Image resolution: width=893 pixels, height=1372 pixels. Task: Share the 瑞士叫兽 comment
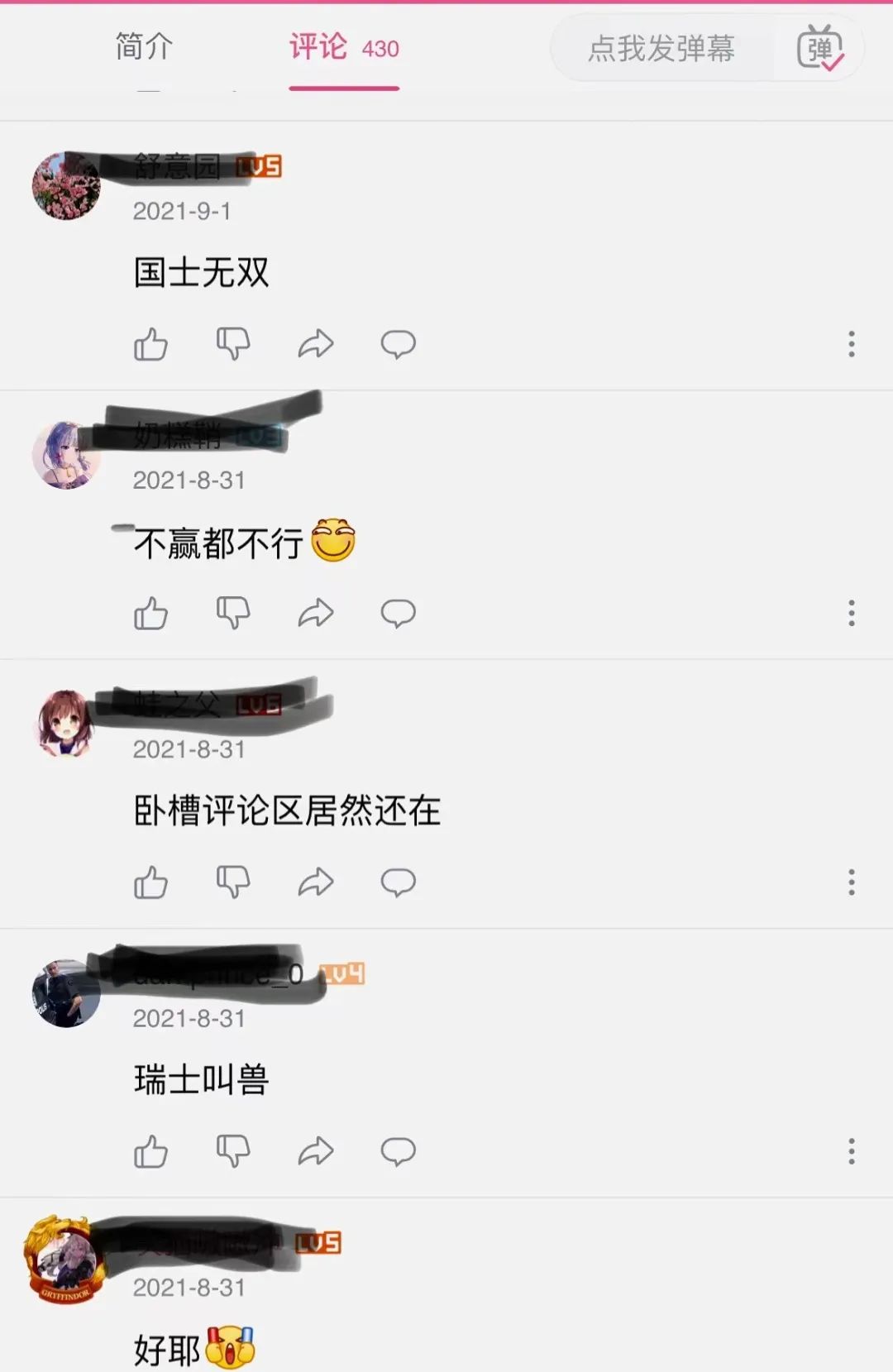316,1151
